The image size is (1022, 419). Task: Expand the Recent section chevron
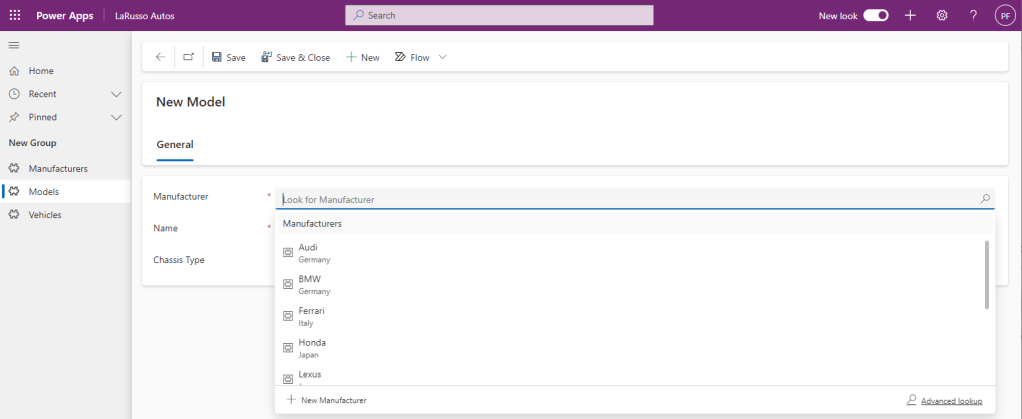pyautogui.click(x=116, y=94)
